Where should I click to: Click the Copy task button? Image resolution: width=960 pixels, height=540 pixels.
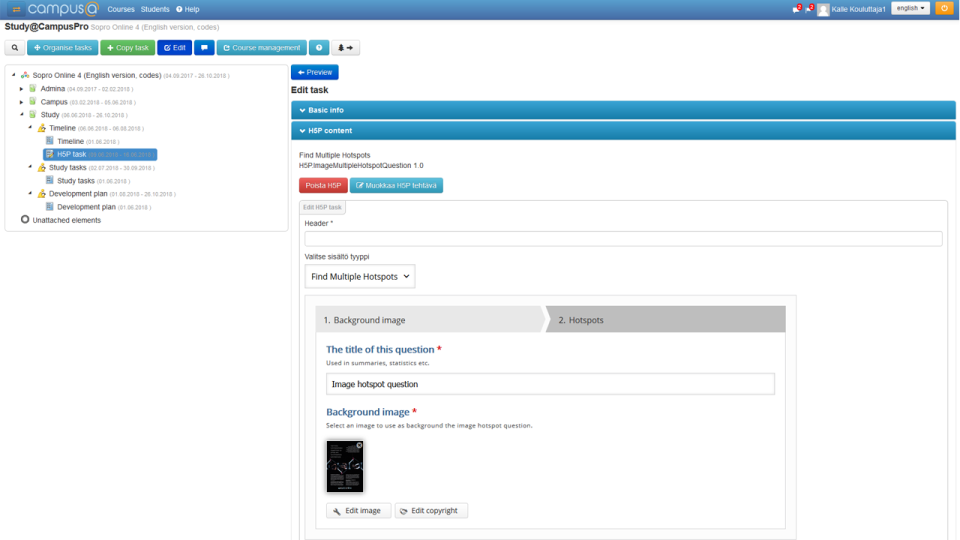[x=127, y=48]
